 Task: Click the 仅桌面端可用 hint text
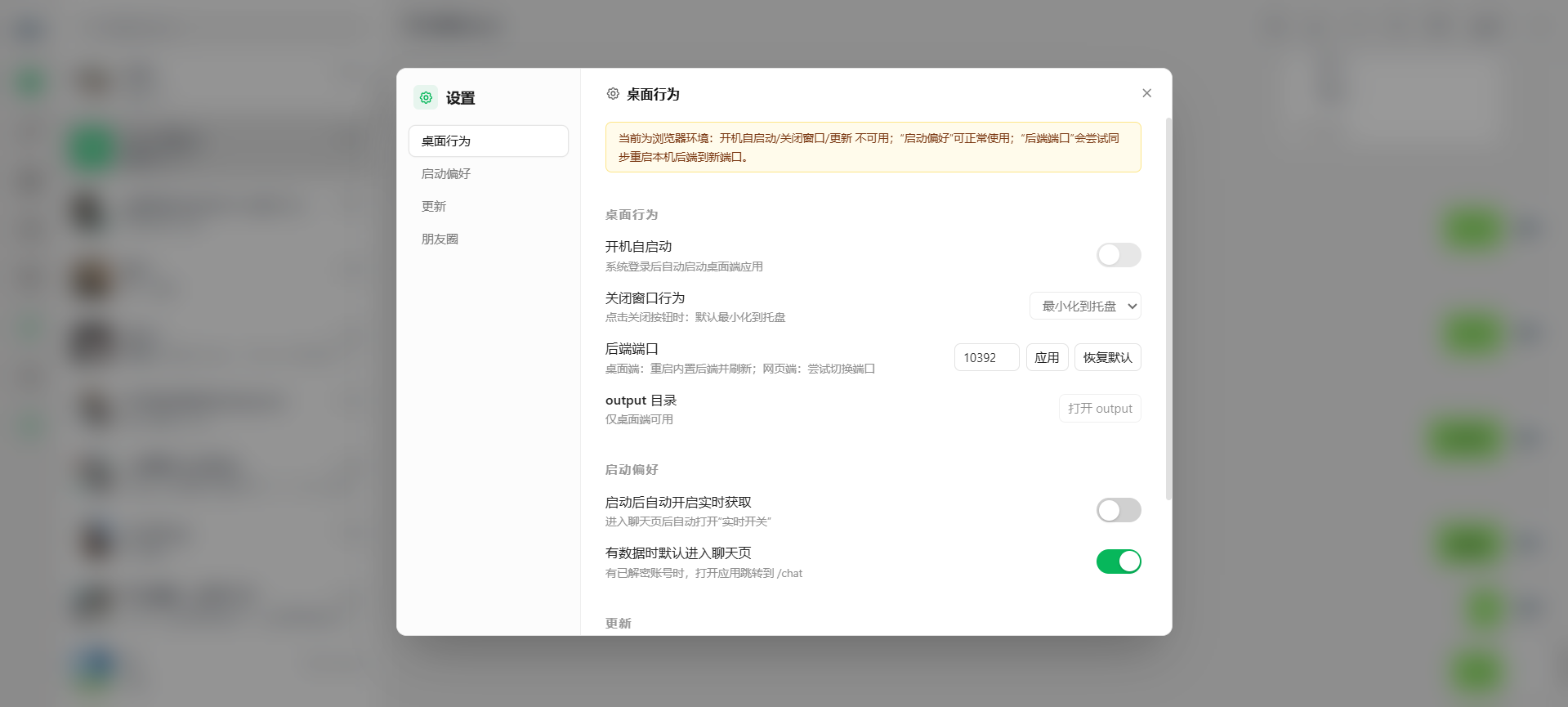pyautogui.click(x=639, y=419)
